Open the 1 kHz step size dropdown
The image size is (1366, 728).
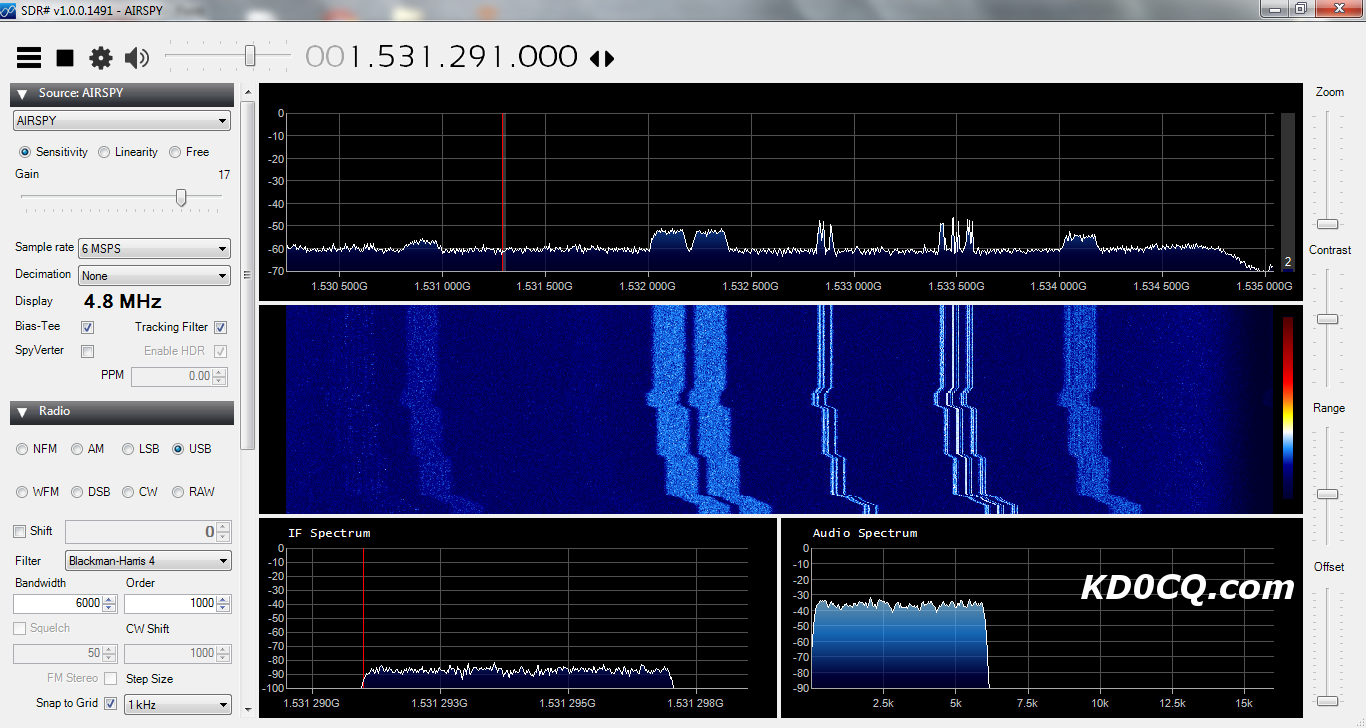pyautogui.click(x=178, y=705)
